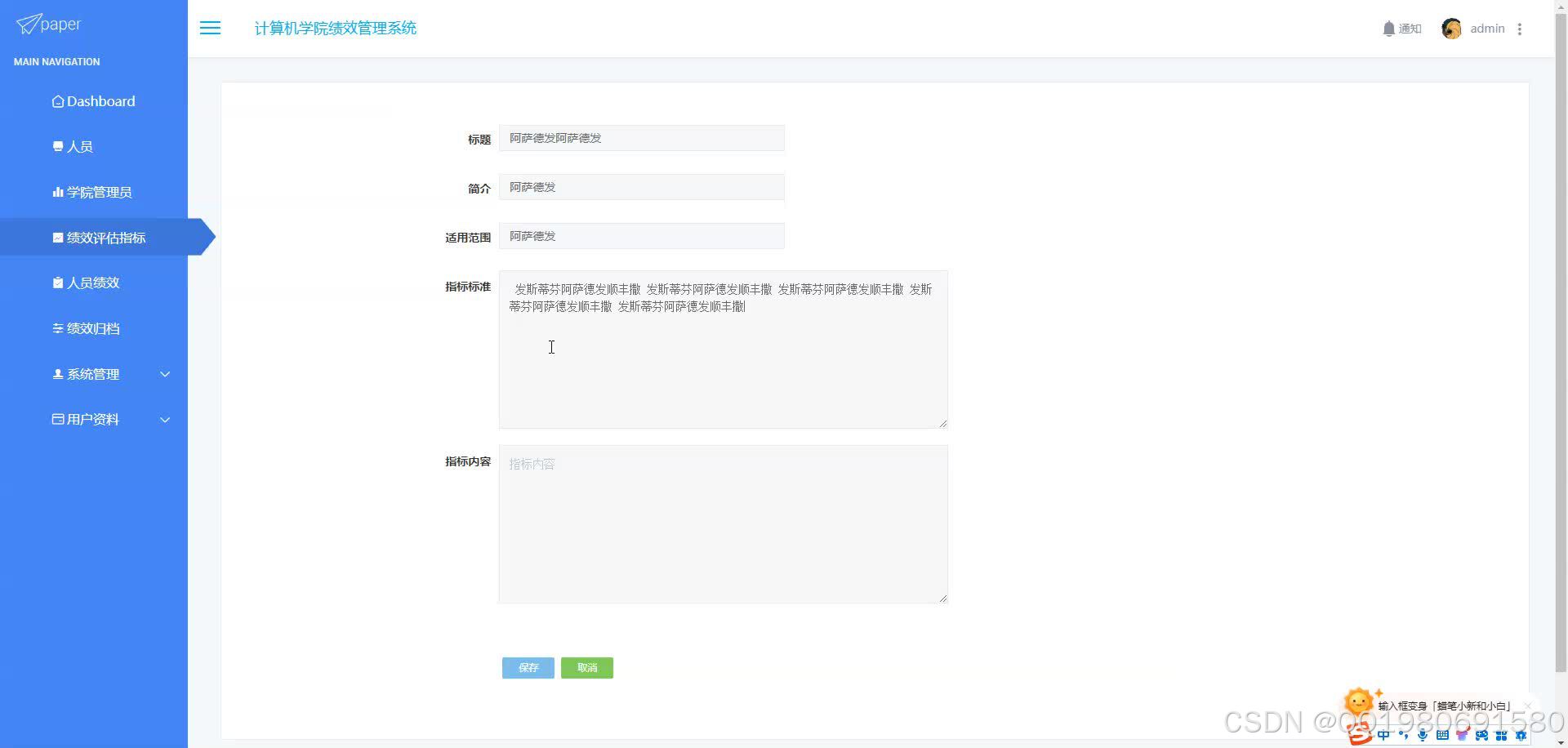Open Dashboard from the sidebar
The height and width of the screenshot is (748, 1568).
point(94,101)
